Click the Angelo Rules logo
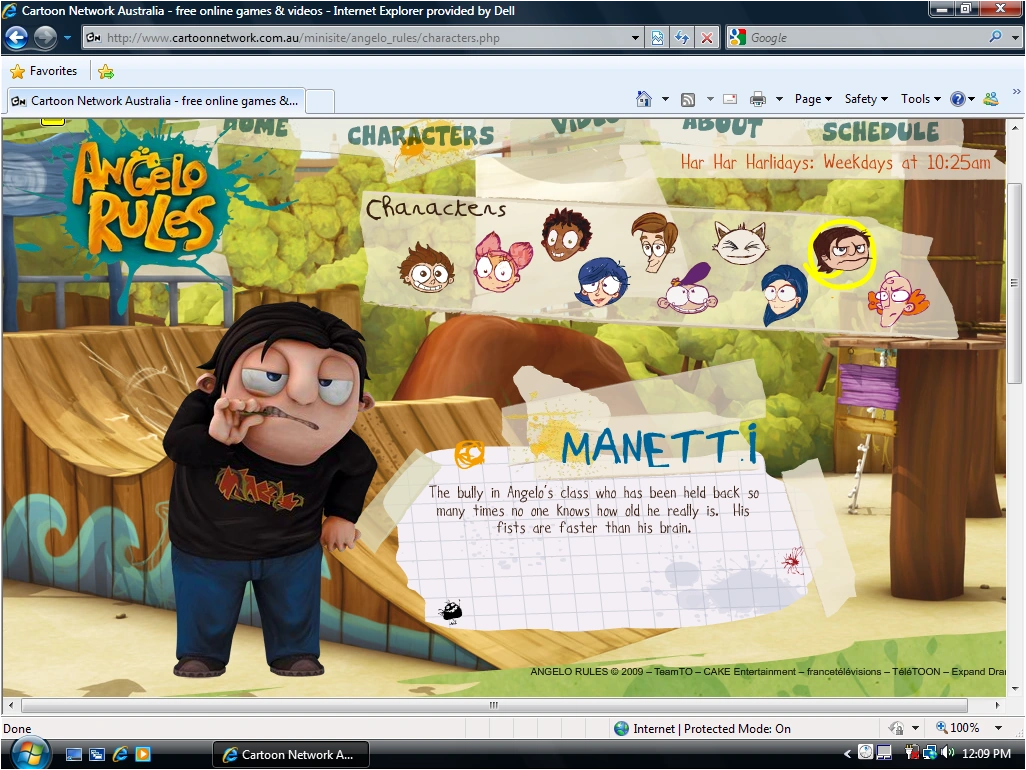This screenshot has width=1026, height=770. point(147,195)
